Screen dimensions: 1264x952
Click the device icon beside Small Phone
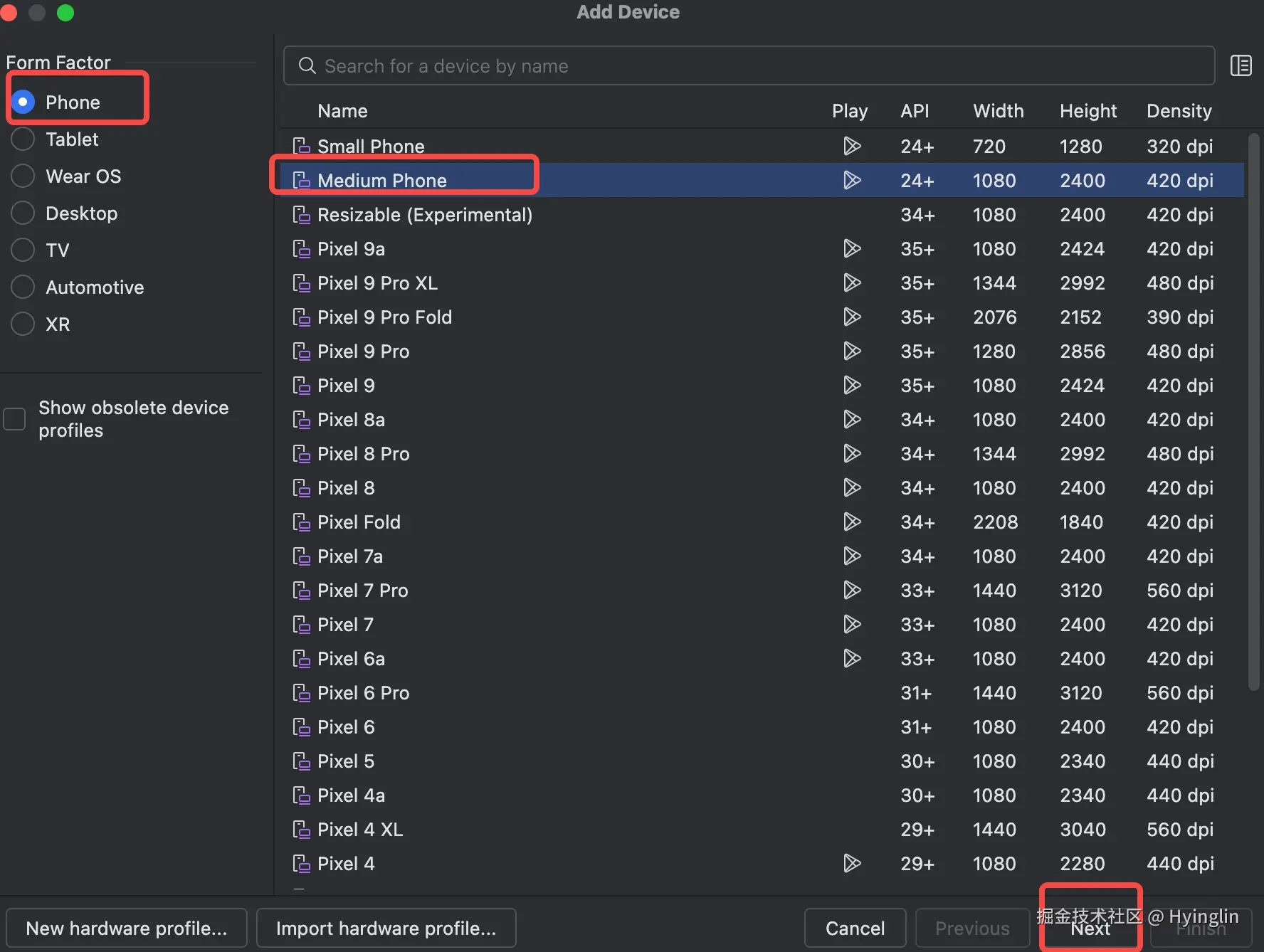tap(301, 146)
